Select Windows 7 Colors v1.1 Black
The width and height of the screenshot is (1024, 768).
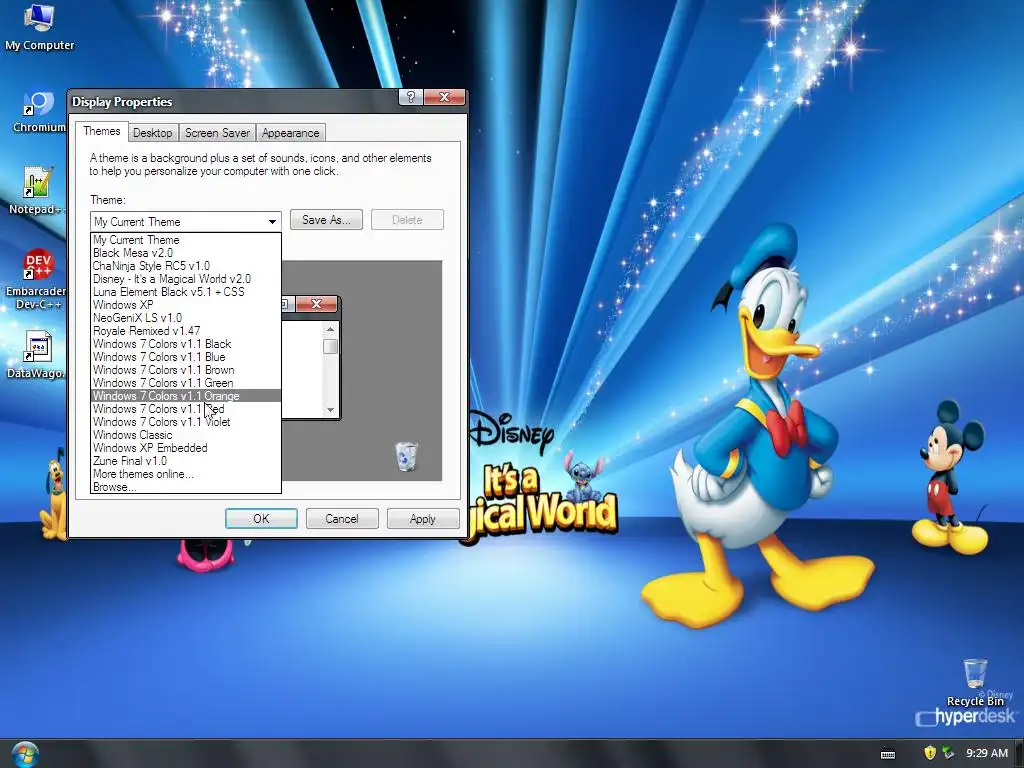[x=185, y=344]
